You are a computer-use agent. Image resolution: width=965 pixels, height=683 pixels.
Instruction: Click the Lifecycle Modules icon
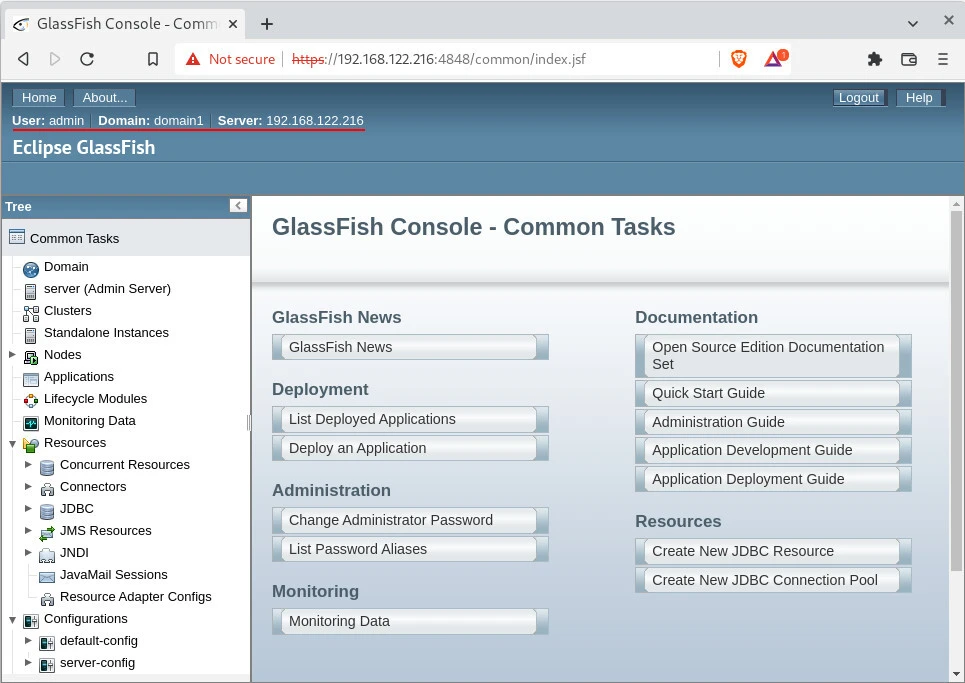coord(30,400)
